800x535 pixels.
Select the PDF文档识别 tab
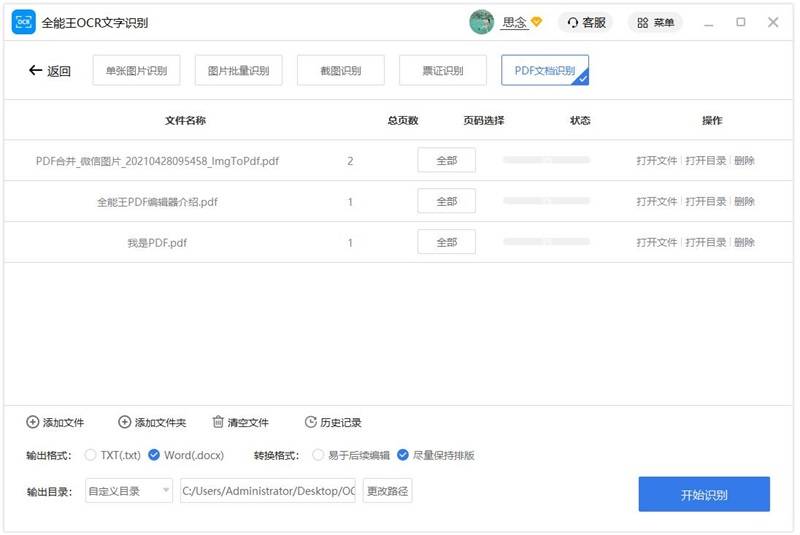pyautogui.click(x=545, y=70)
